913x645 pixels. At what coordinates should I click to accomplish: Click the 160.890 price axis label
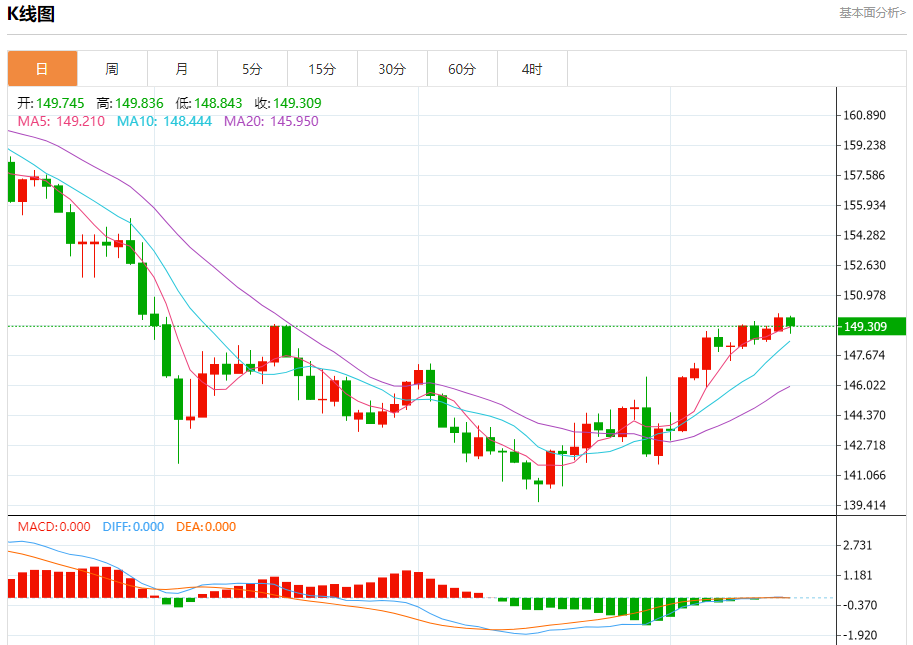pos(865,115)
